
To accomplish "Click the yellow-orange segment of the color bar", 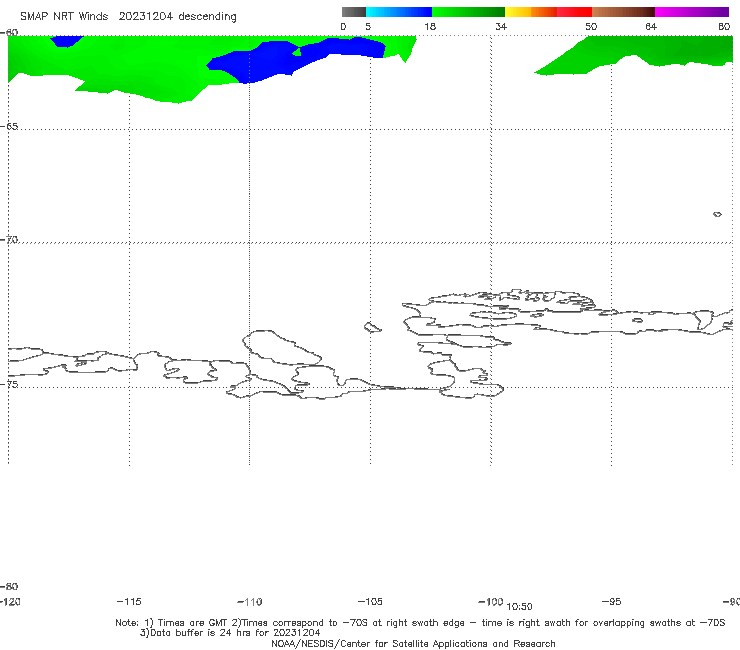I will click(x=531, y=12).
